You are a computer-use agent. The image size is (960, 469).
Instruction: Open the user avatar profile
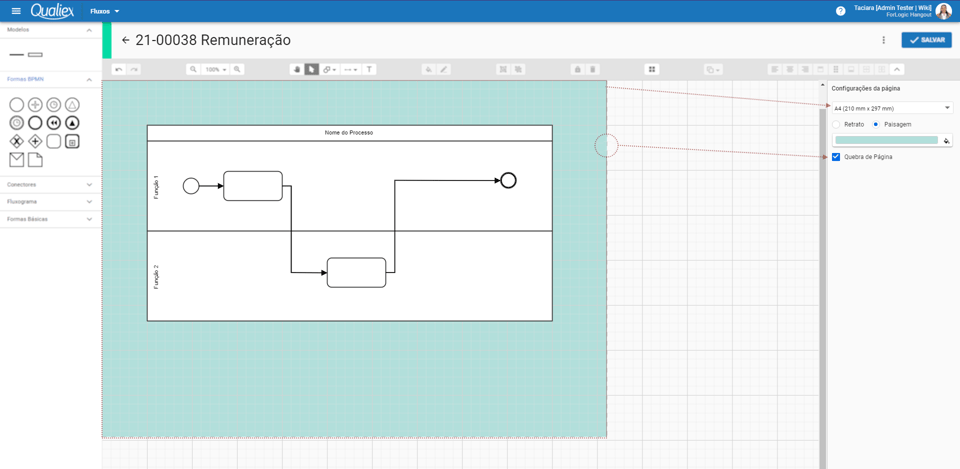(x=943, y=11)
